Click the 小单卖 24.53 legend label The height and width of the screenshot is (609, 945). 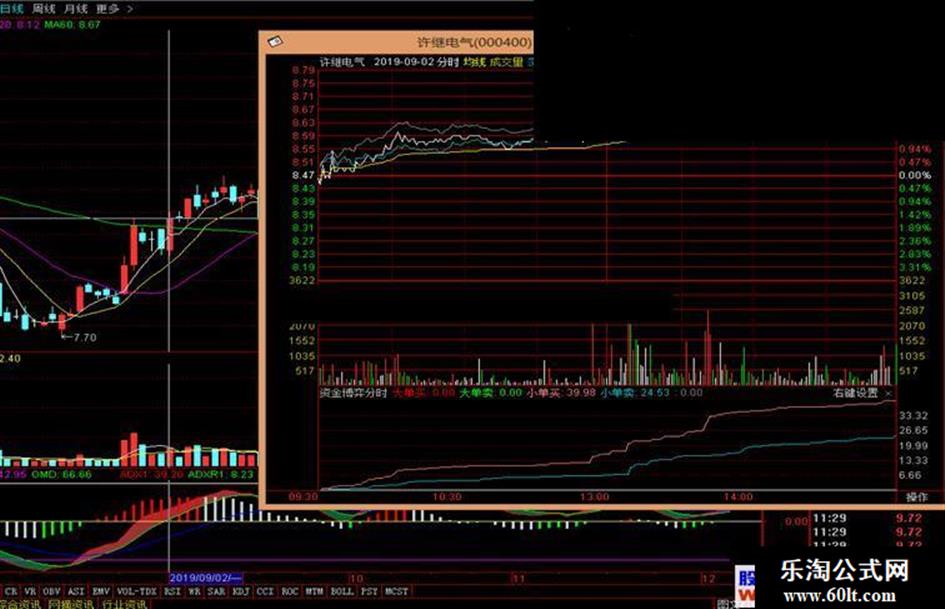635,393
